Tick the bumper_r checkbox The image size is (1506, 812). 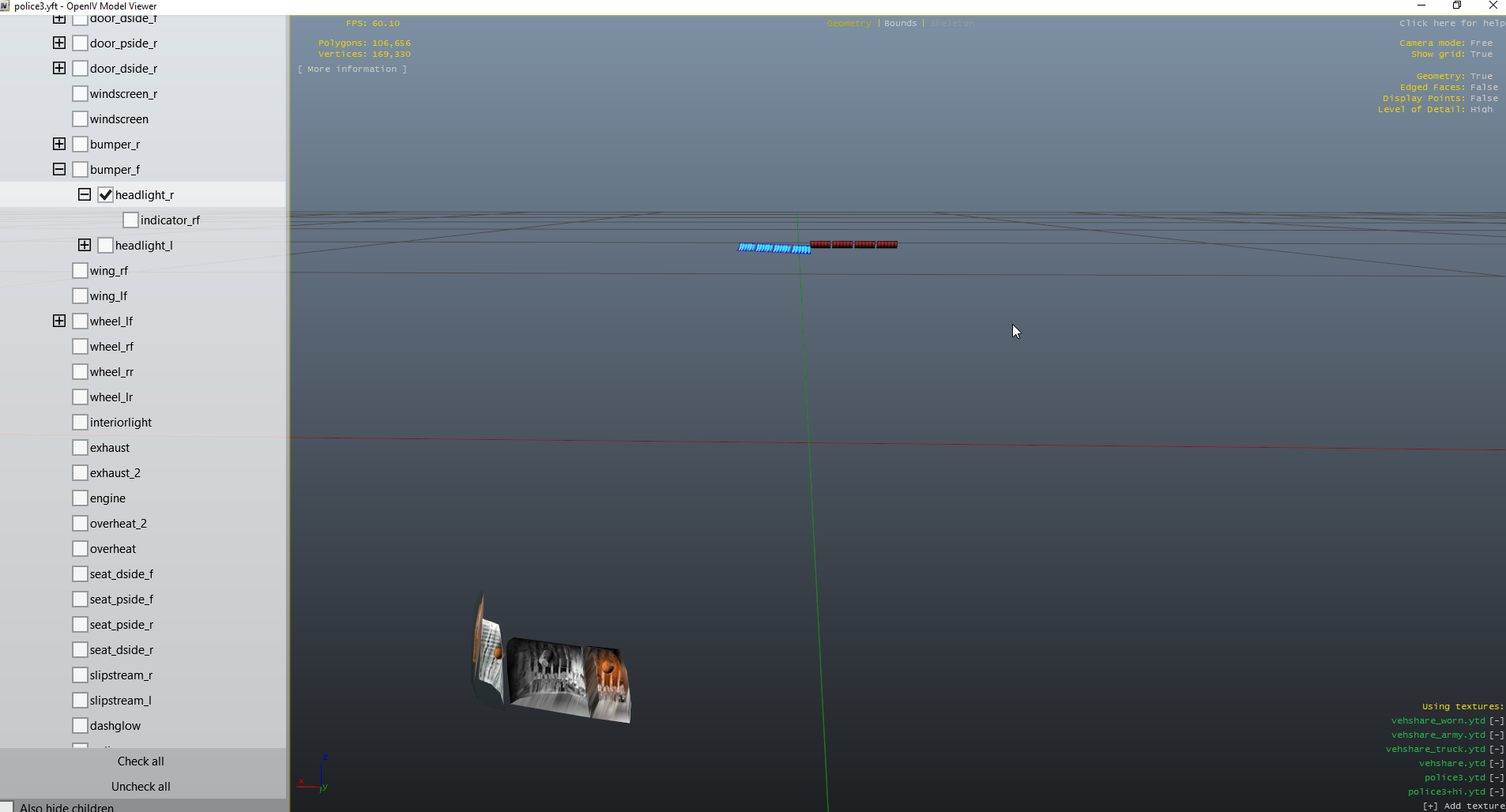(x=80, y=144)
